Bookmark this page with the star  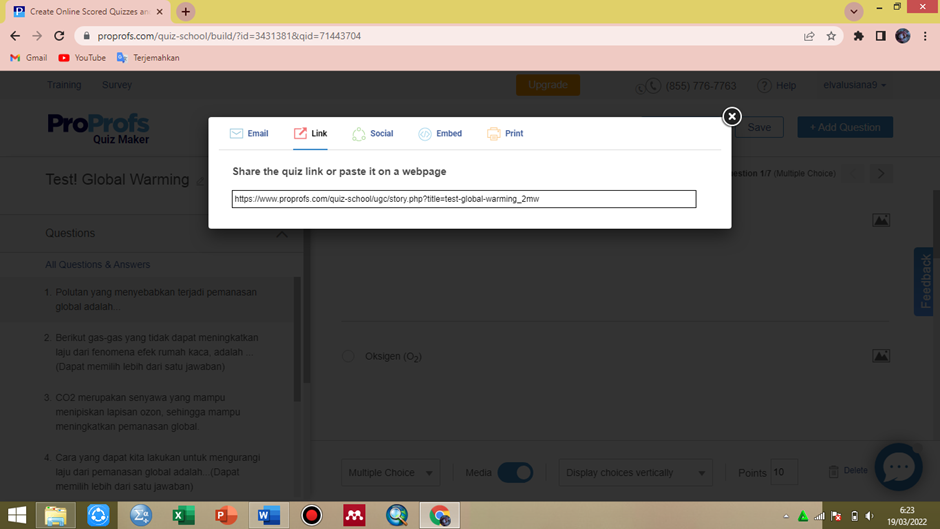point(831,36)
